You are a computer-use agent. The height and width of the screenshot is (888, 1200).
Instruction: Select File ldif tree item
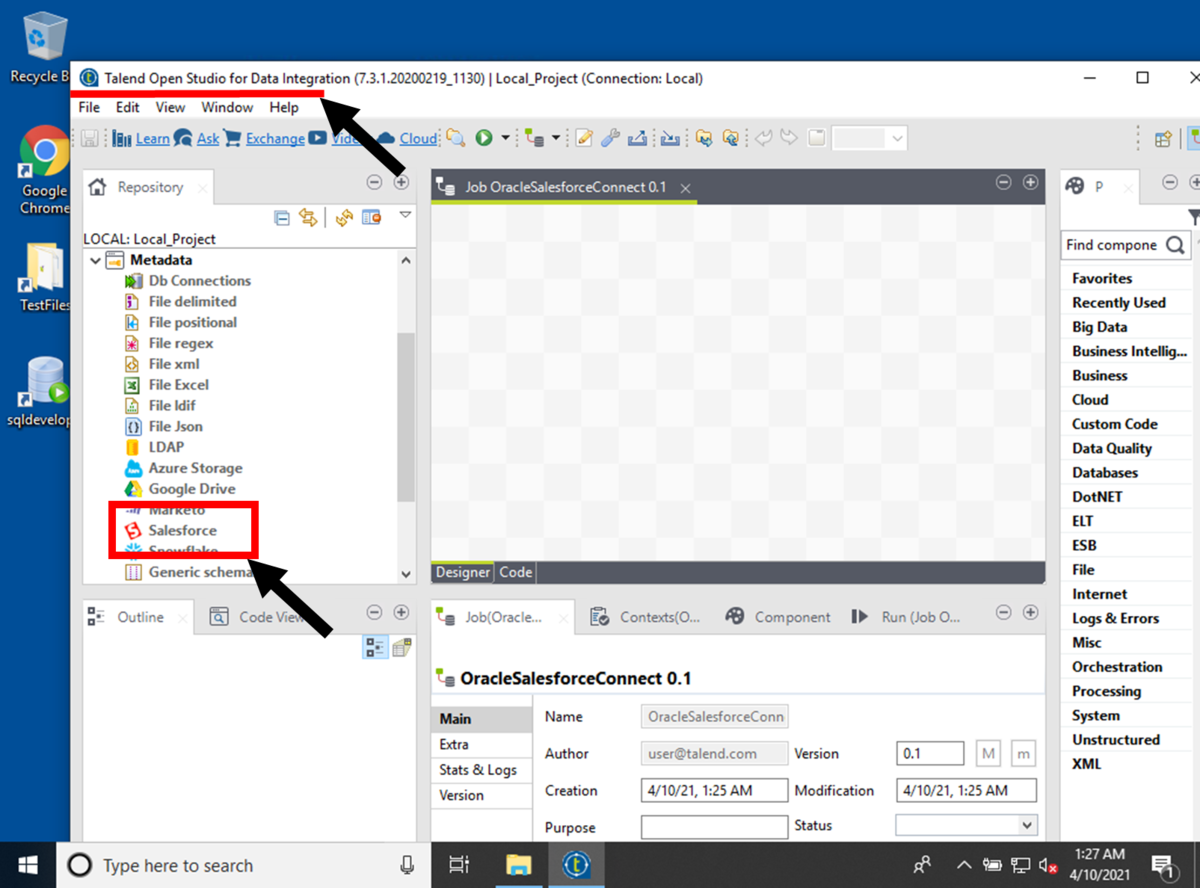point(172,405)
